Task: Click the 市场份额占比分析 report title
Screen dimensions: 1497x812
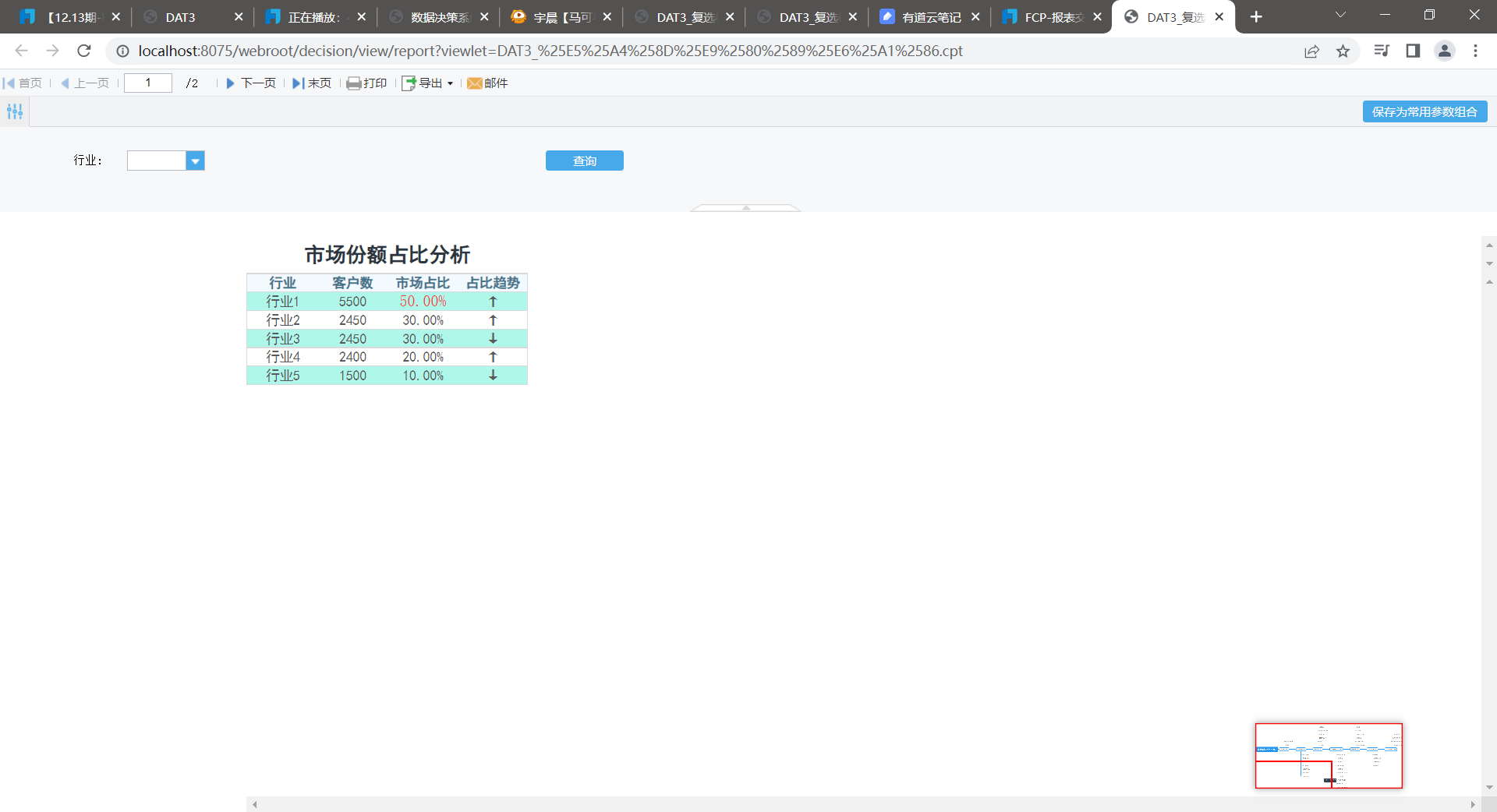Action: (x=388, y=255)
